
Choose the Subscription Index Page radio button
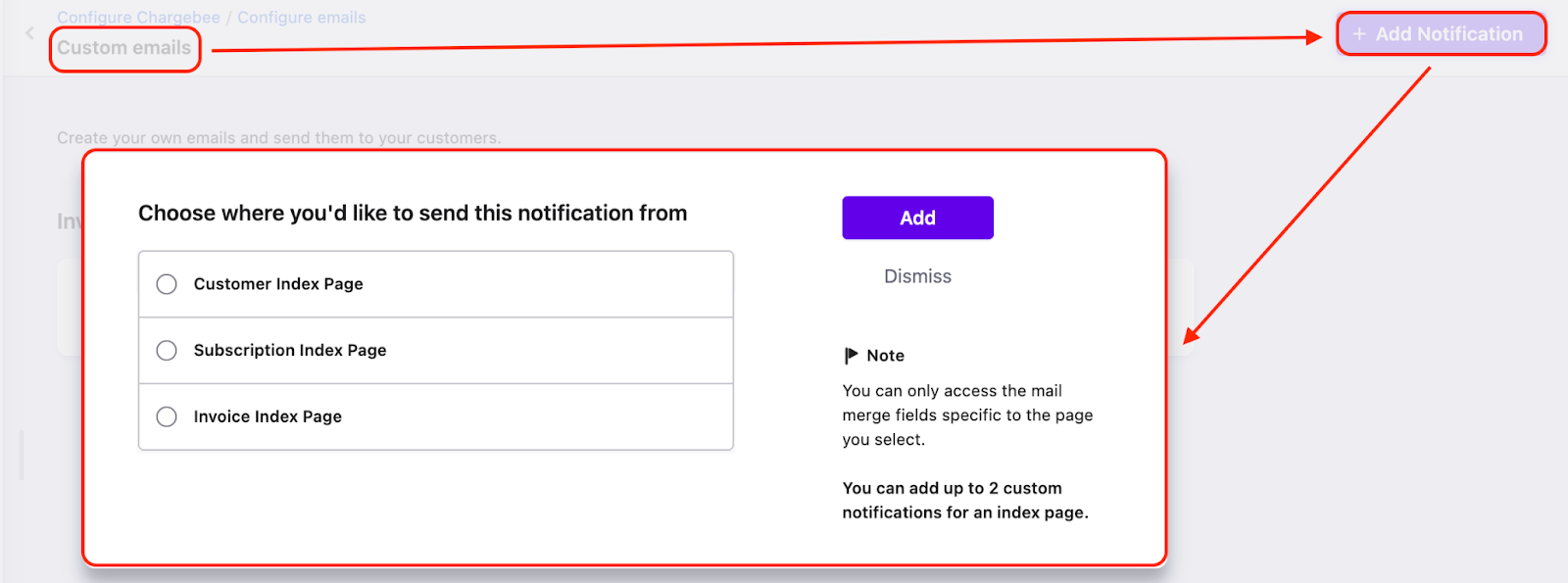(167, 351)
